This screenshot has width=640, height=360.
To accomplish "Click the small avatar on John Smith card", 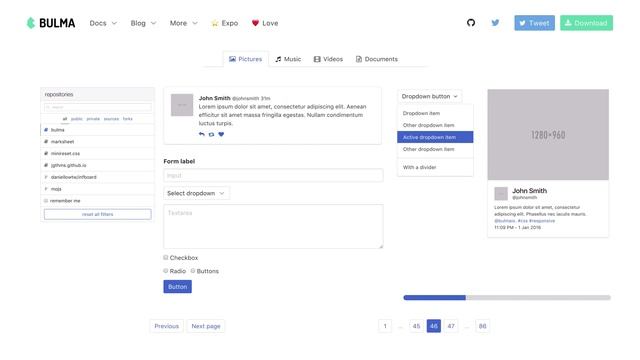I will coord(501,193).
